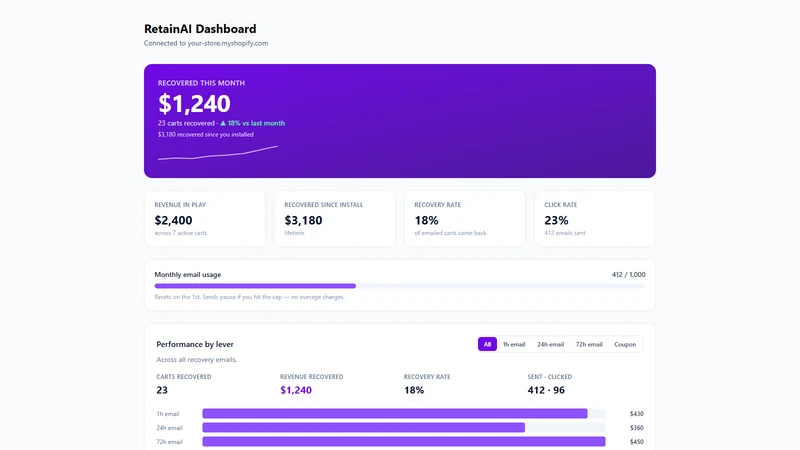Click 'Across all recovery emails.' subtitle
The image size is (800, 450).
196,360
